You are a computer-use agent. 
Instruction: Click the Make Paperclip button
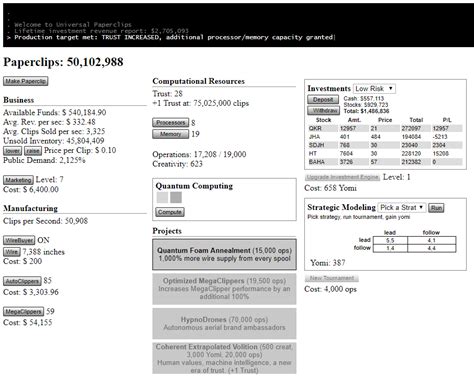(x=26, y=81)
